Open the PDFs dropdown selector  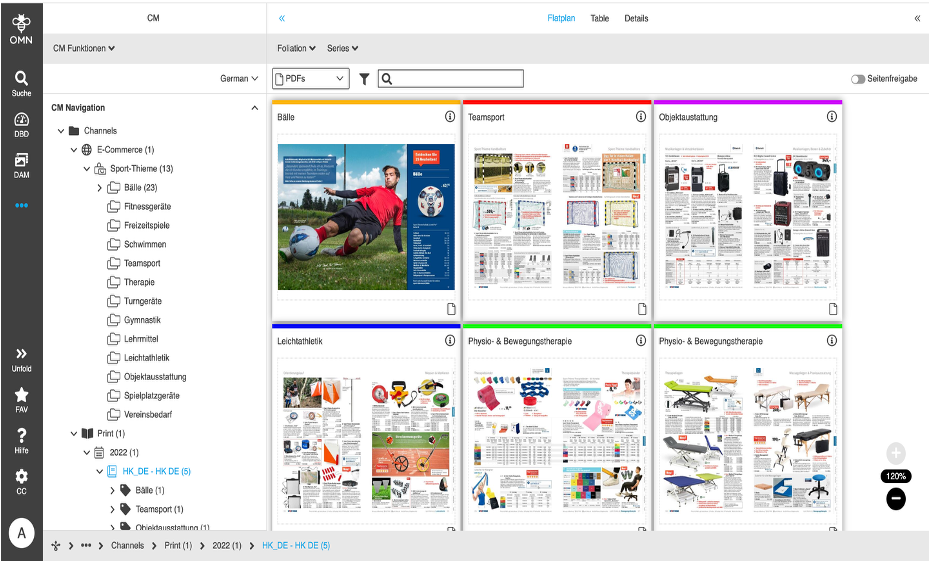[310, 79]
